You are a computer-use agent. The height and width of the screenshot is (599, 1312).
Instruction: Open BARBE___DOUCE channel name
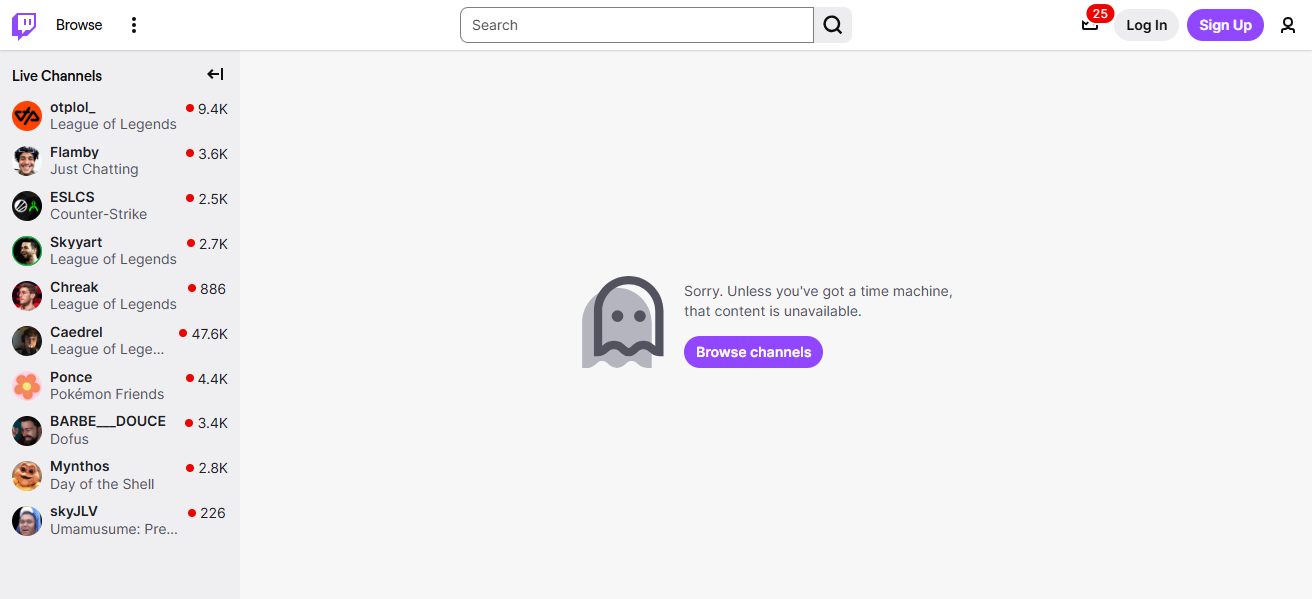pos(108,421)
